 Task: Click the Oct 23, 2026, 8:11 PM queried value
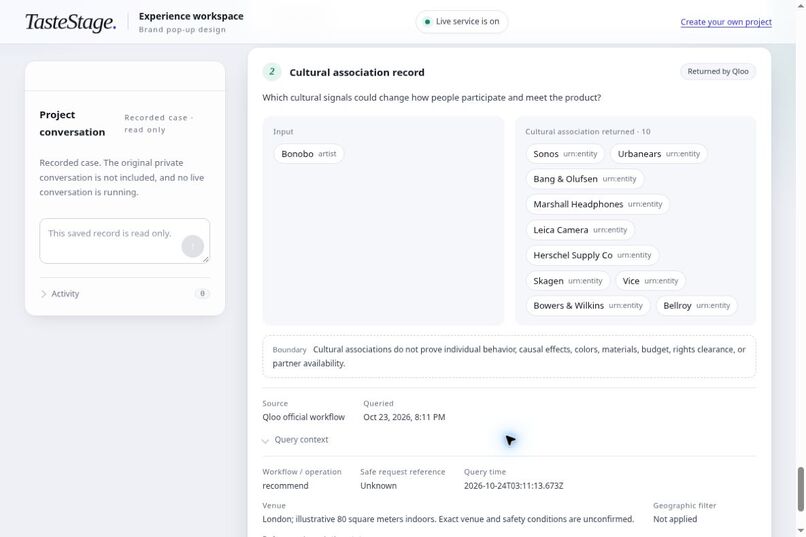[404, 417]
